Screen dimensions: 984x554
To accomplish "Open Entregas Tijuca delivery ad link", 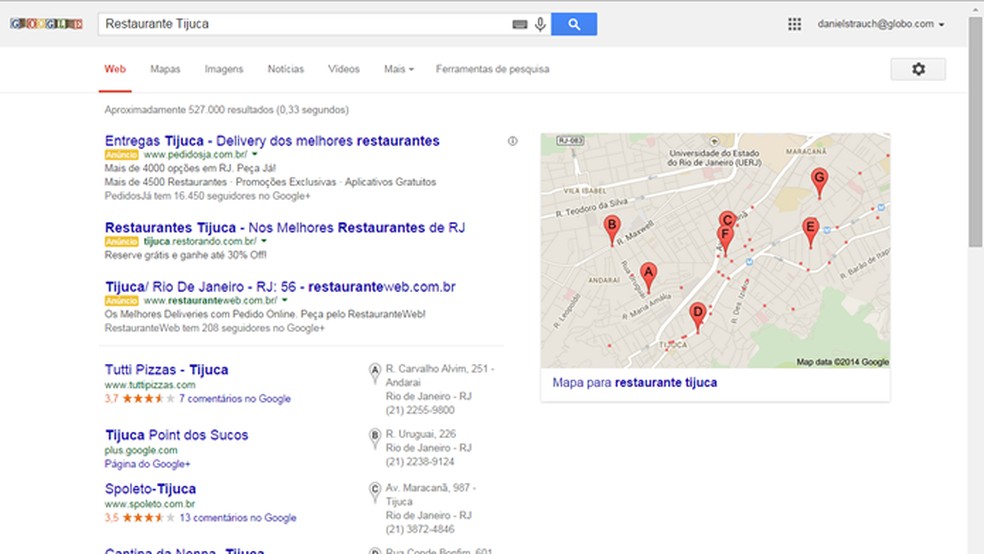I will click(x=272, y=141).
